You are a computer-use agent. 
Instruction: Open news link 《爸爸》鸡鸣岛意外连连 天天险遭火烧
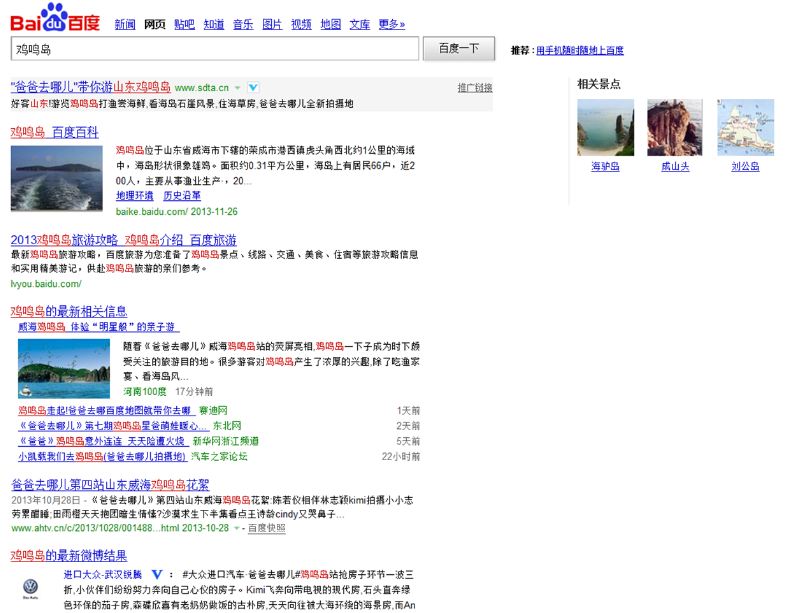[x=103, y=441]
